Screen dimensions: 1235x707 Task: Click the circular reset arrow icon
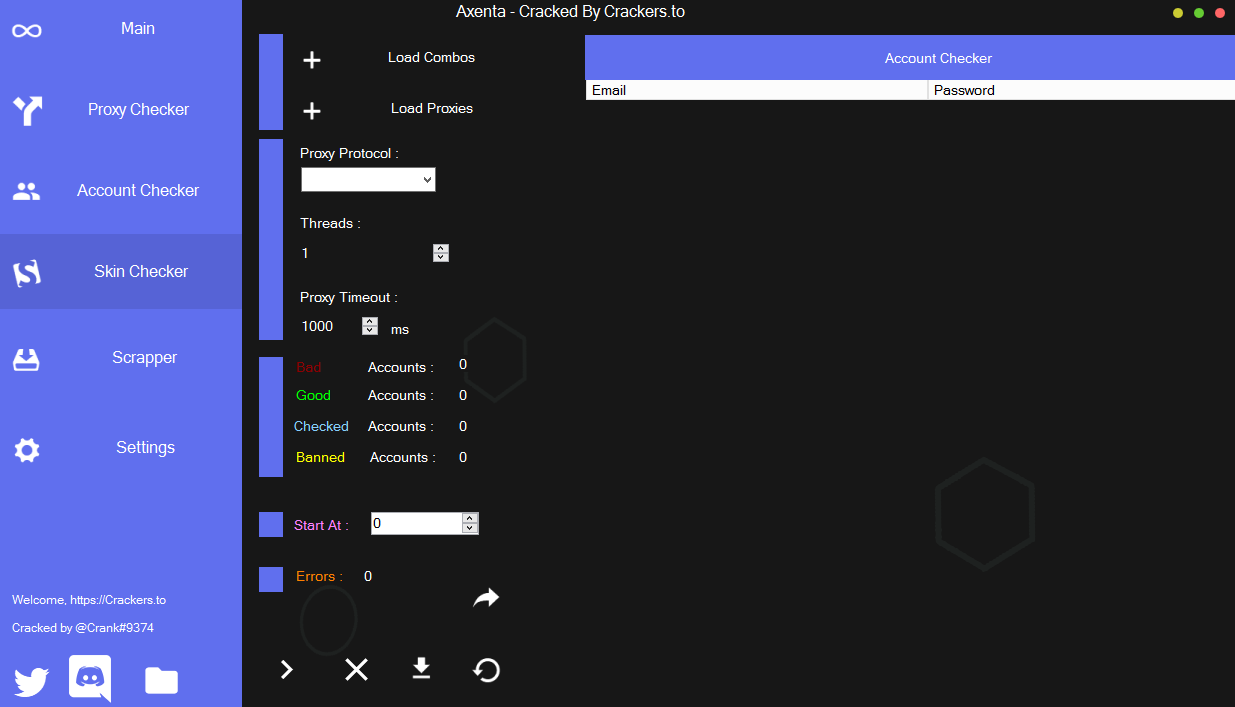point(487,670)
